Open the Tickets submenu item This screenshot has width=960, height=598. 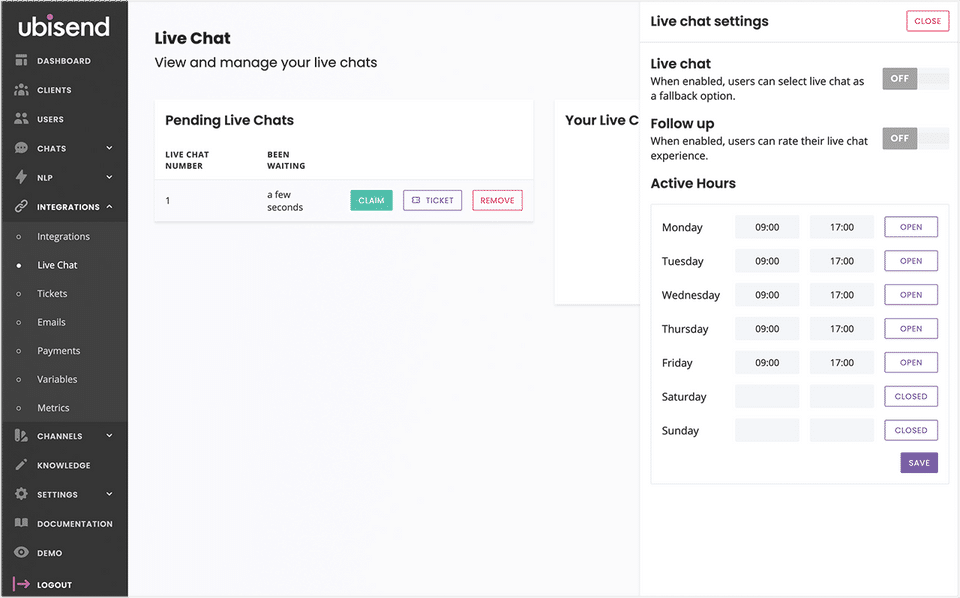(x=52, y=294)
